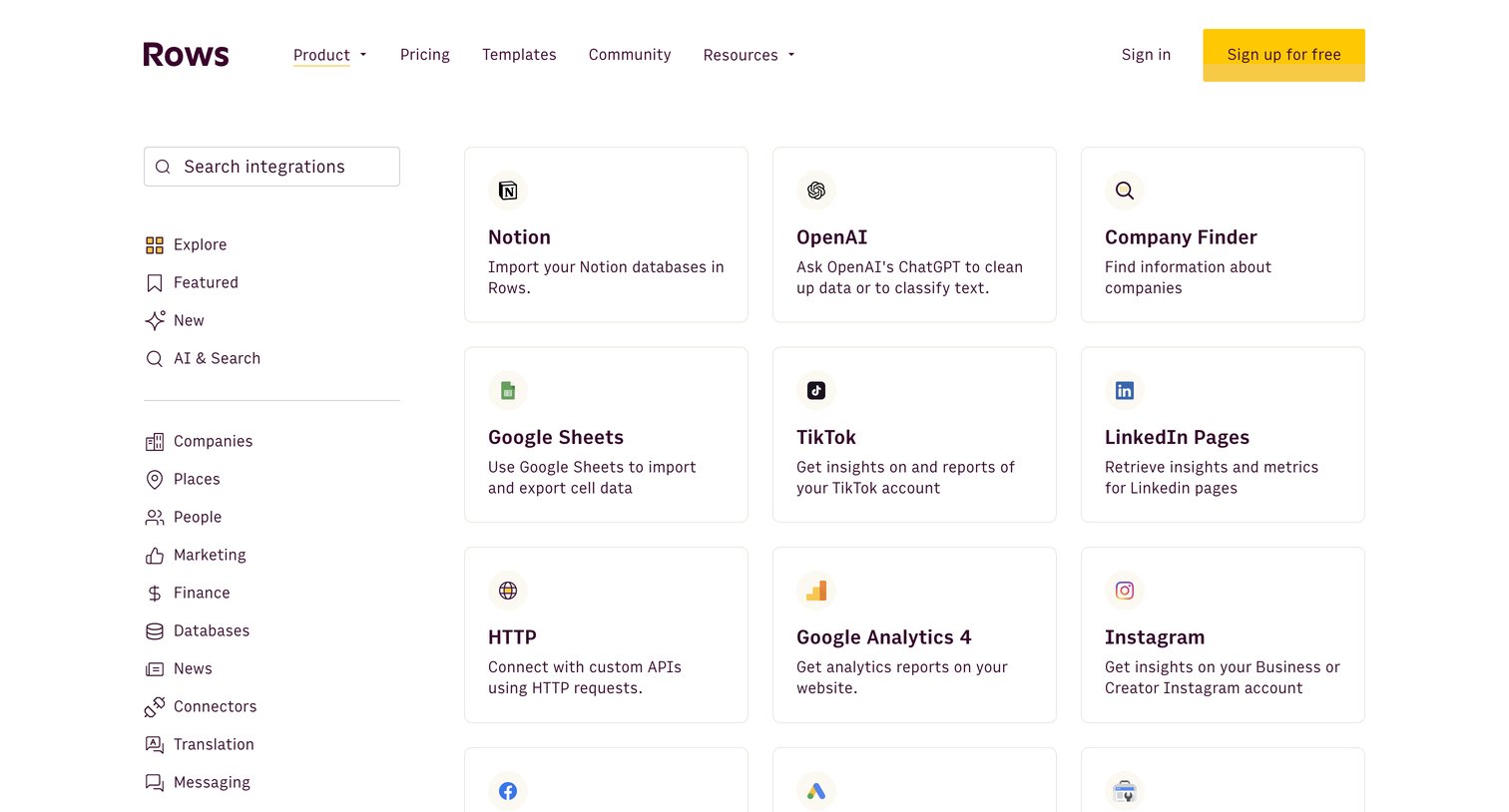Click the LinkedIn Pages icon
Screen dimensions: 1509x812
tap(1125, 391)
